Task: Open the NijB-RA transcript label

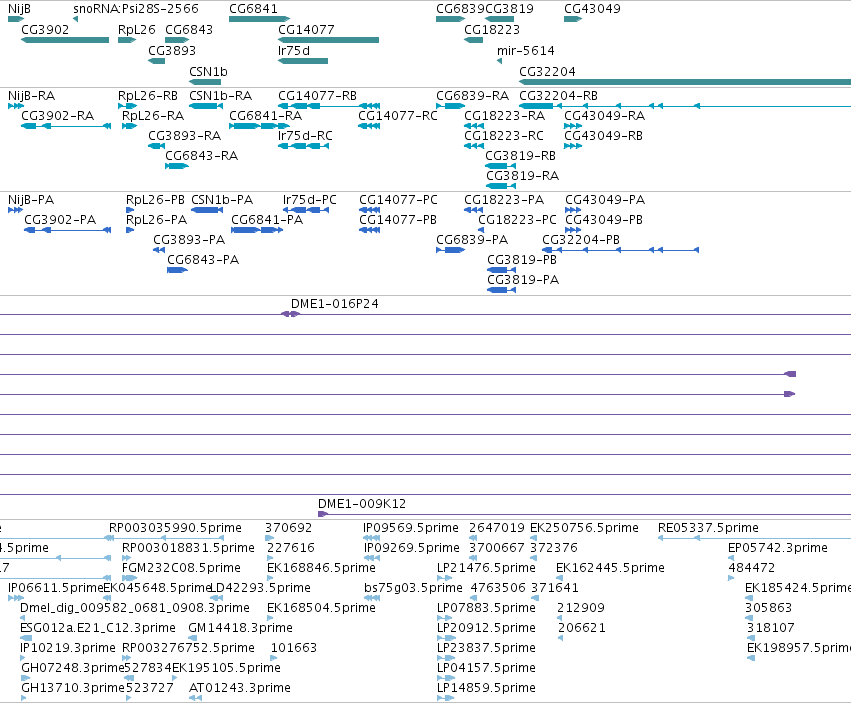Action: [x=31, y=96]
